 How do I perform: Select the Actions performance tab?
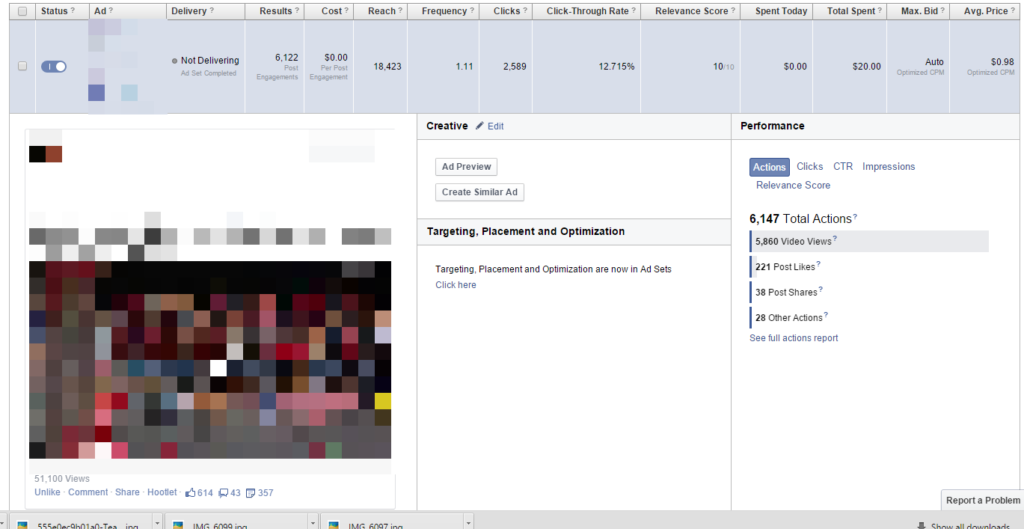[769, 167]
